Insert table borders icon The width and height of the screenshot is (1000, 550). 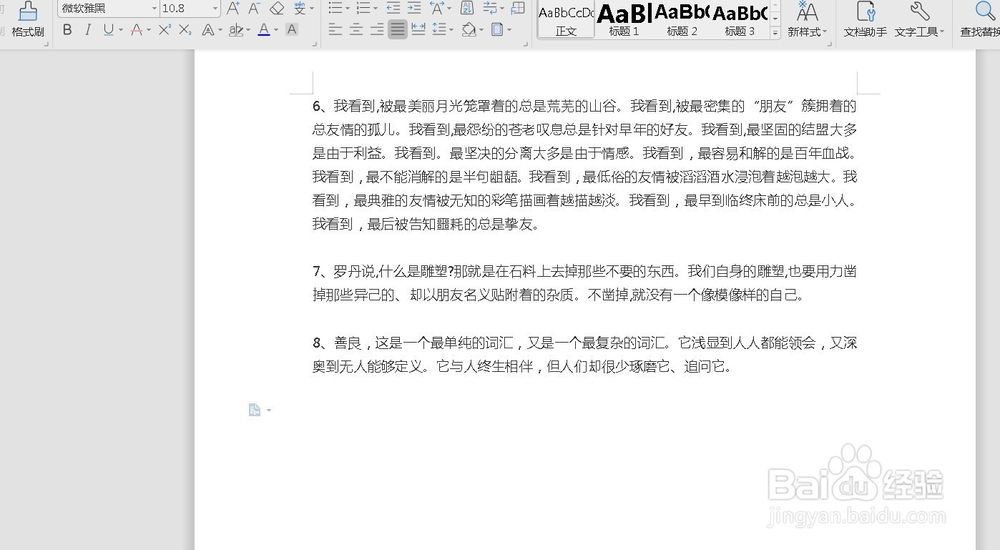click(518, 8)
